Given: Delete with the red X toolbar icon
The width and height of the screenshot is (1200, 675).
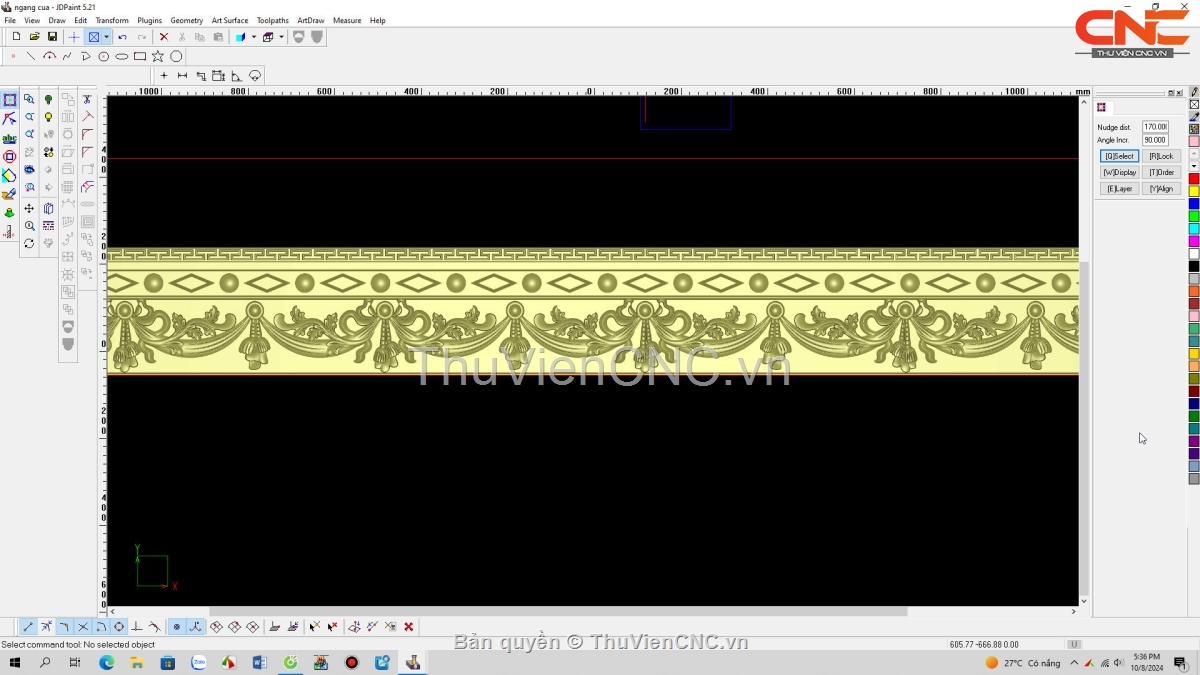Looking at the screenshot, I should [164, 37].
